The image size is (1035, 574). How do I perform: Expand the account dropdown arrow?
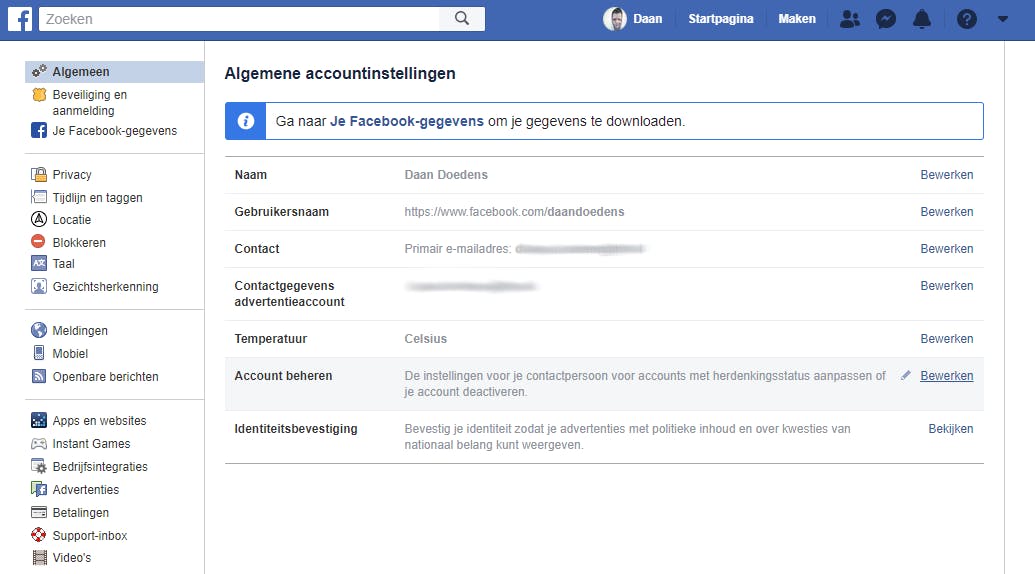(x=1003, y=19)
